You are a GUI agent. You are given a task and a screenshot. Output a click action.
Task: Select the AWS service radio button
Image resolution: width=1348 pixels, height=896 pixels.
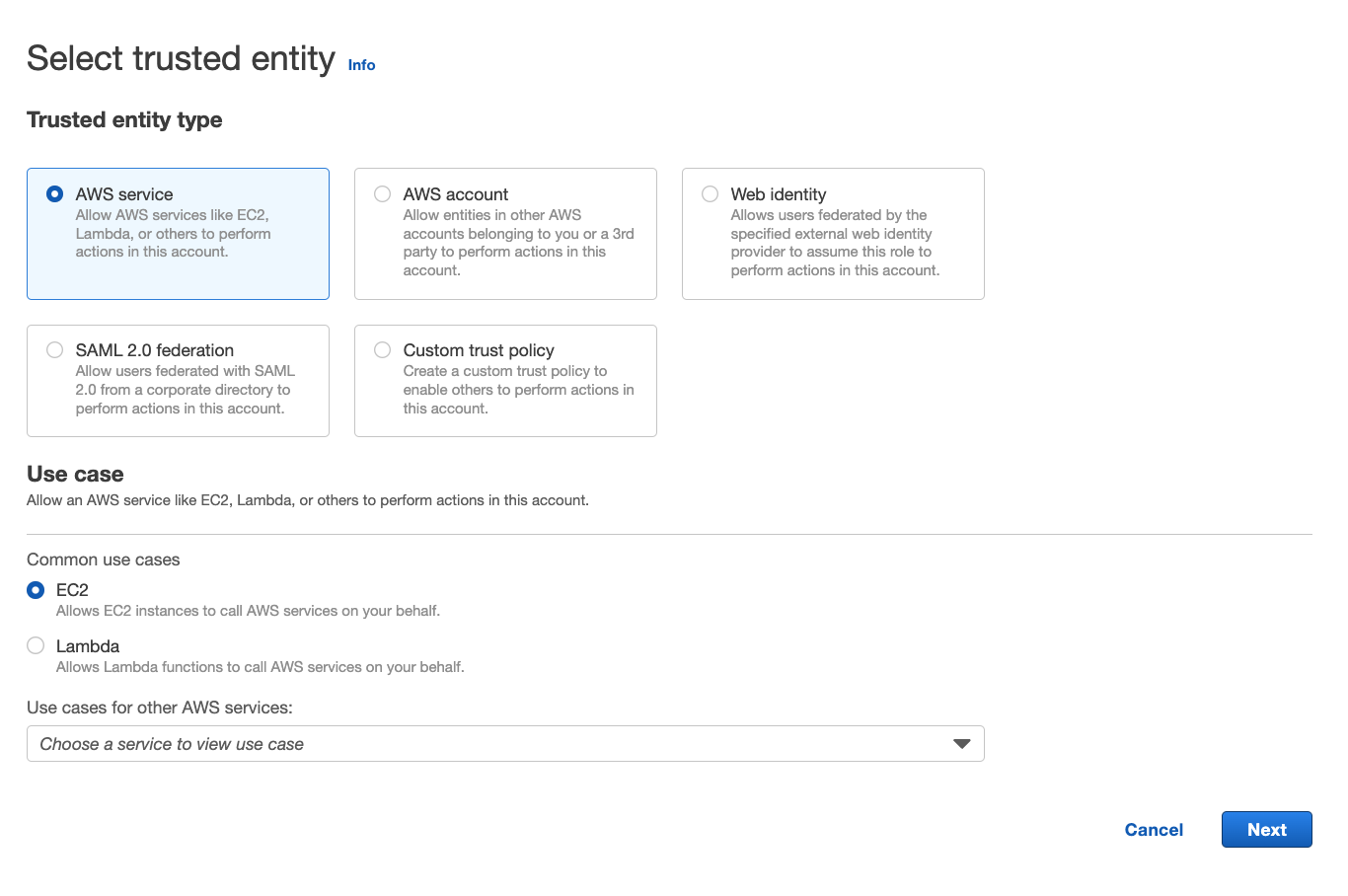[x=55, y=194]
